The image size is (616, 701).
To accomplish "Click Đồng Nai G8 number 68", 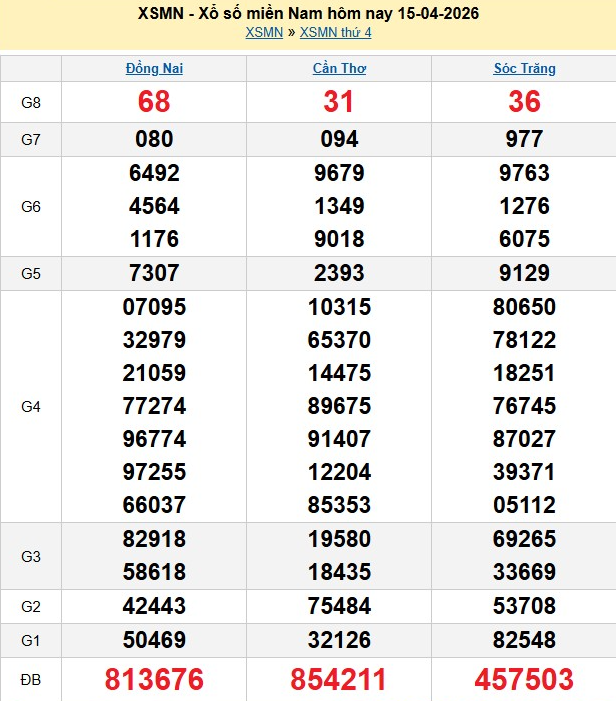I will (x=154, y=102).
